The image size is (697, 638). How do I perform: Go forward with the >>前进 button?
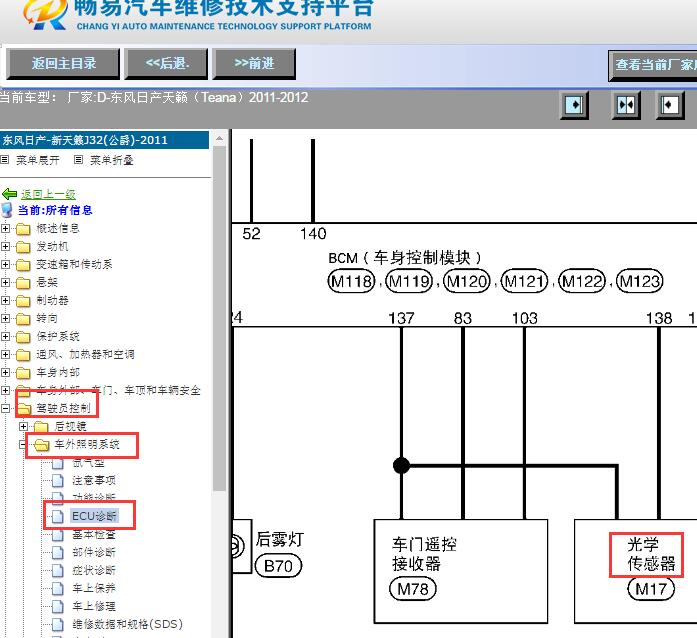pos(254,64)
